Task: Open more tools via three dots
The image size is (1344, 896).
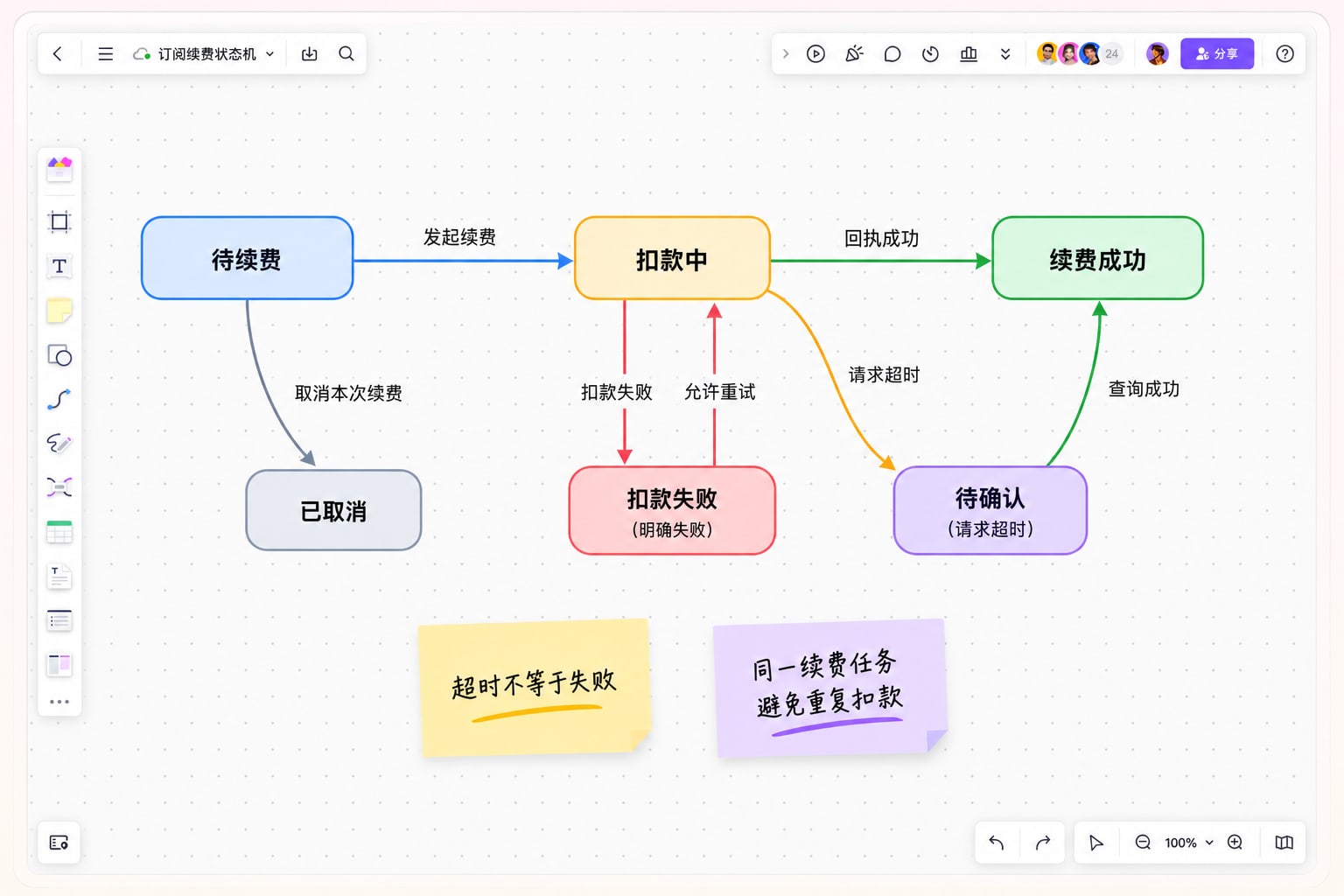Action: 59,702
